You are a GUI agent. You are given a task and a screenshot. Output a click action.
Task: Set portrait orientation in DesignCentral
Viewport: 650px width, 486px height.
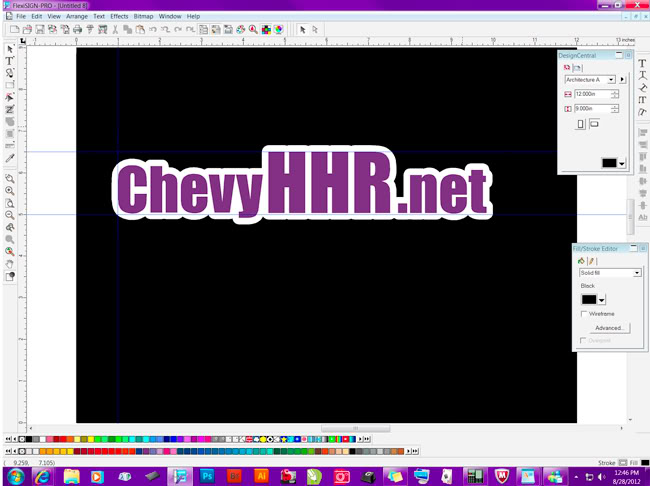581,124
